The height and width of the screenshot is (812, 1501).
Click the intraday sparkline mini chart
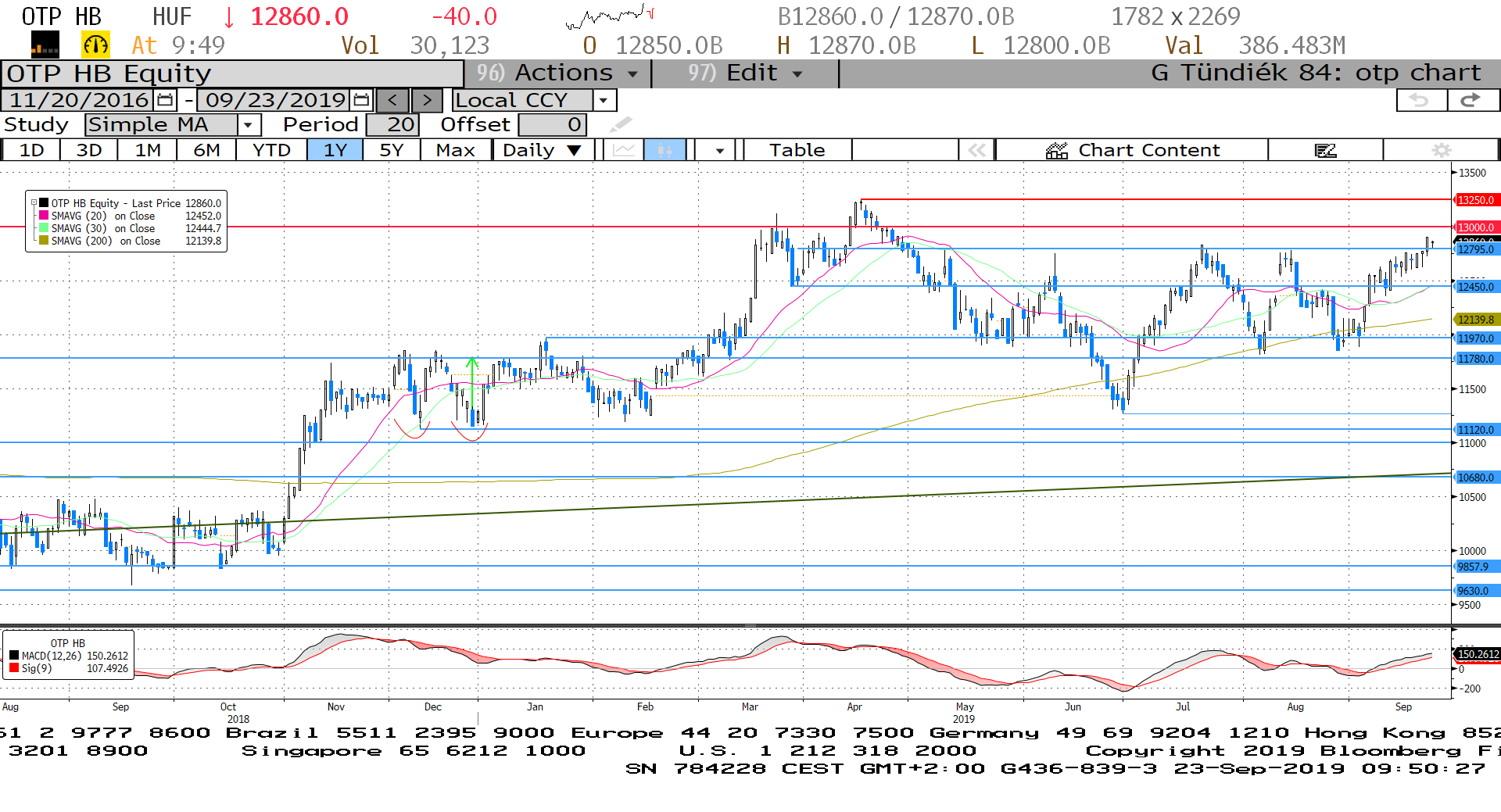tap(610, 16)
